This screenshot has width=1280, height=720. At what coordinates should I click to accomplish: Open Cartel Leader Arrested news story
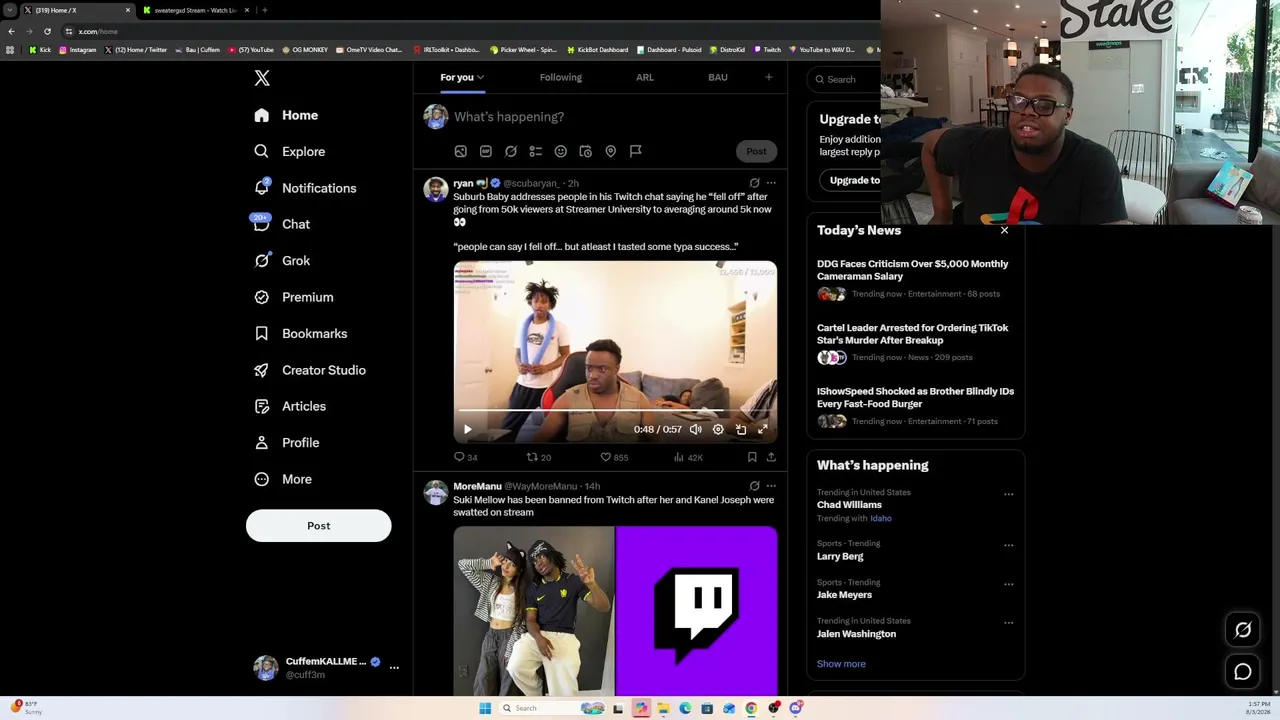point(915,342)
